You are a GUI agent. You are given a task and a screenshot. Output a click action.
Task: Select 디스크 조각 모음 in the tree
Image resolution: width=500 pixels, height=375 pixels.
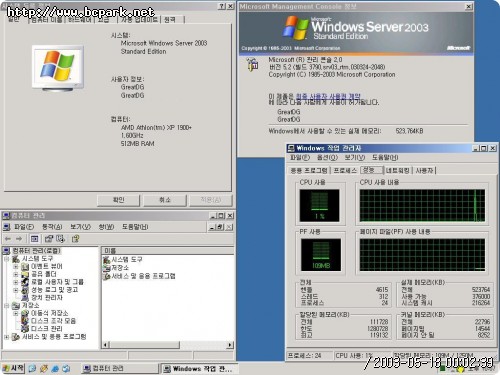(53, 321)
